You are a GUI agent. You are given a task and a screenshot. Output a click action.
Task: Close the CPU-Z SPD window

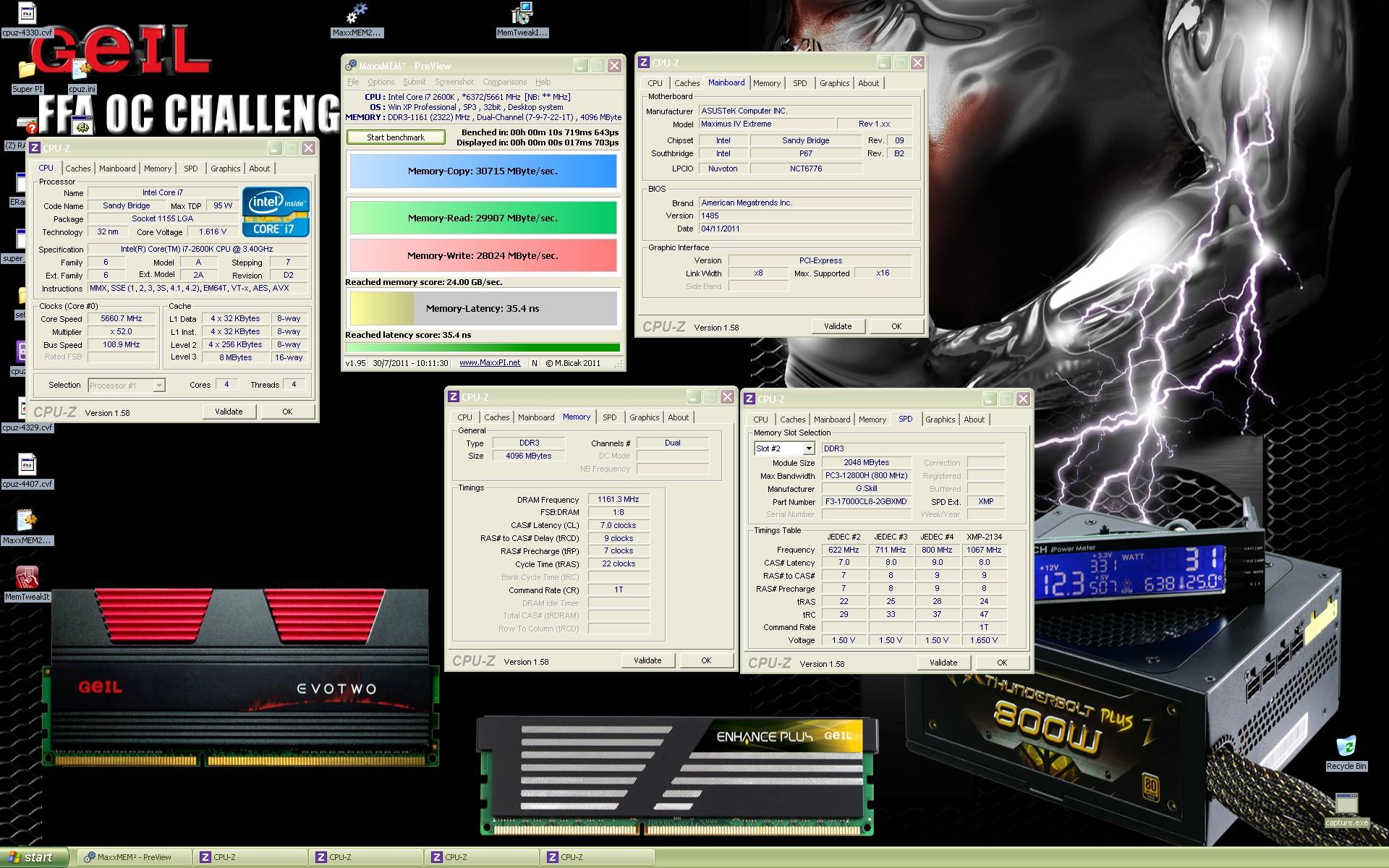pyautogui.click(x=1023, y=399)
